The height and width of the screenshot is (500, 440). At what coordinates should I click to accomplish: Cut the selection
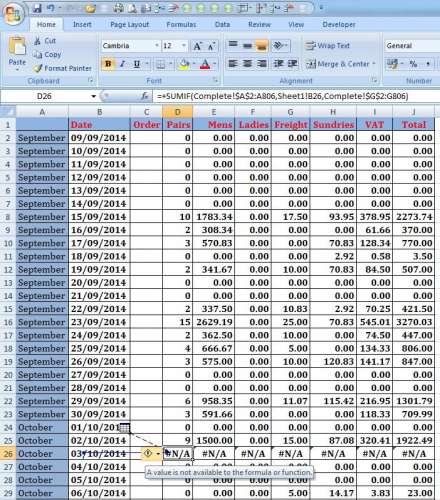[45, 41]
